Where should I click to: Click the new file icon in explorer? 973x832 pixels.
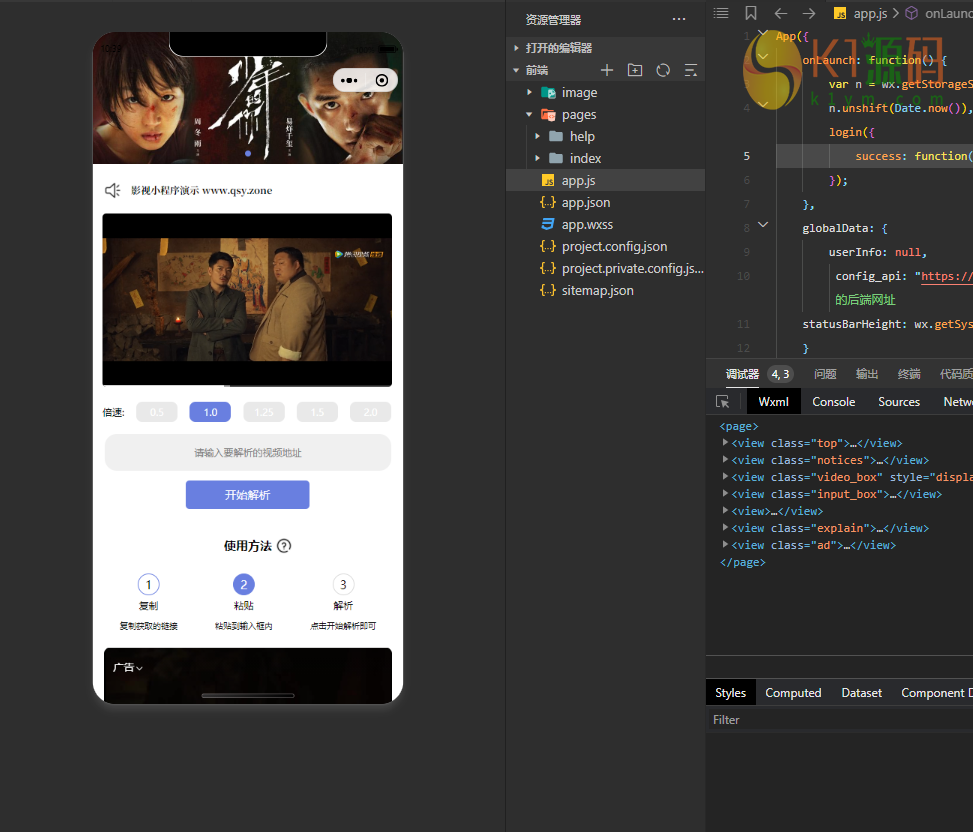(606, 70)
